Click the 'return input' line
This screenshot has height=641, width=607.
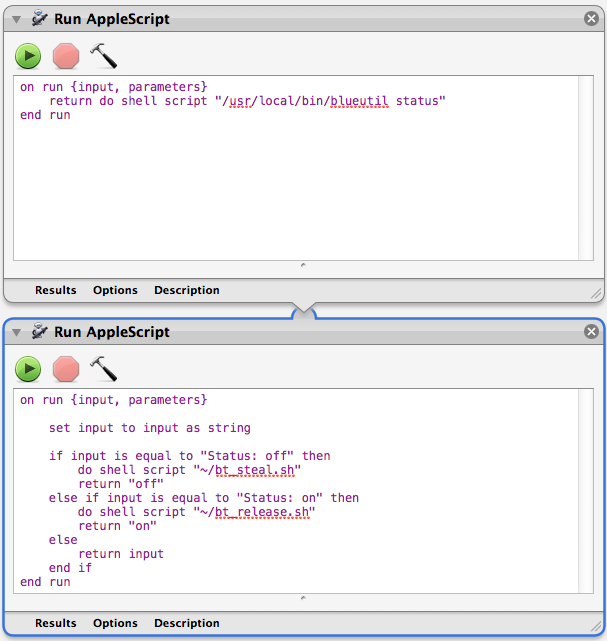[121, 554]
